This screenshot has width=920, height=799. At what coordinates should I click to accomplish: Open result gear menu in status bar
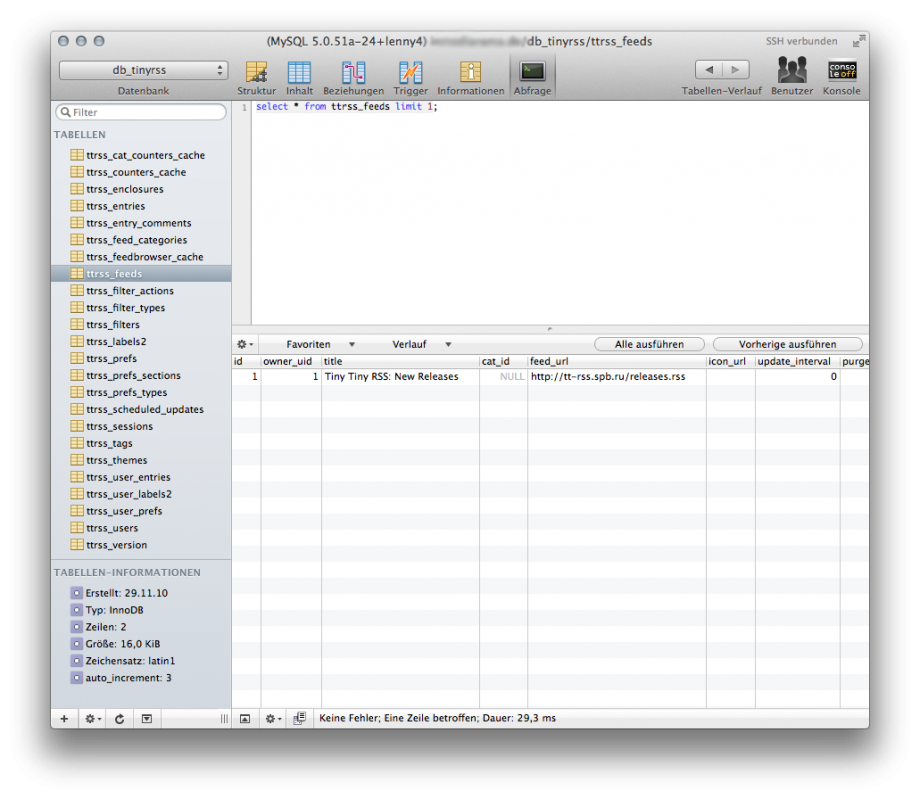(273, 719)
